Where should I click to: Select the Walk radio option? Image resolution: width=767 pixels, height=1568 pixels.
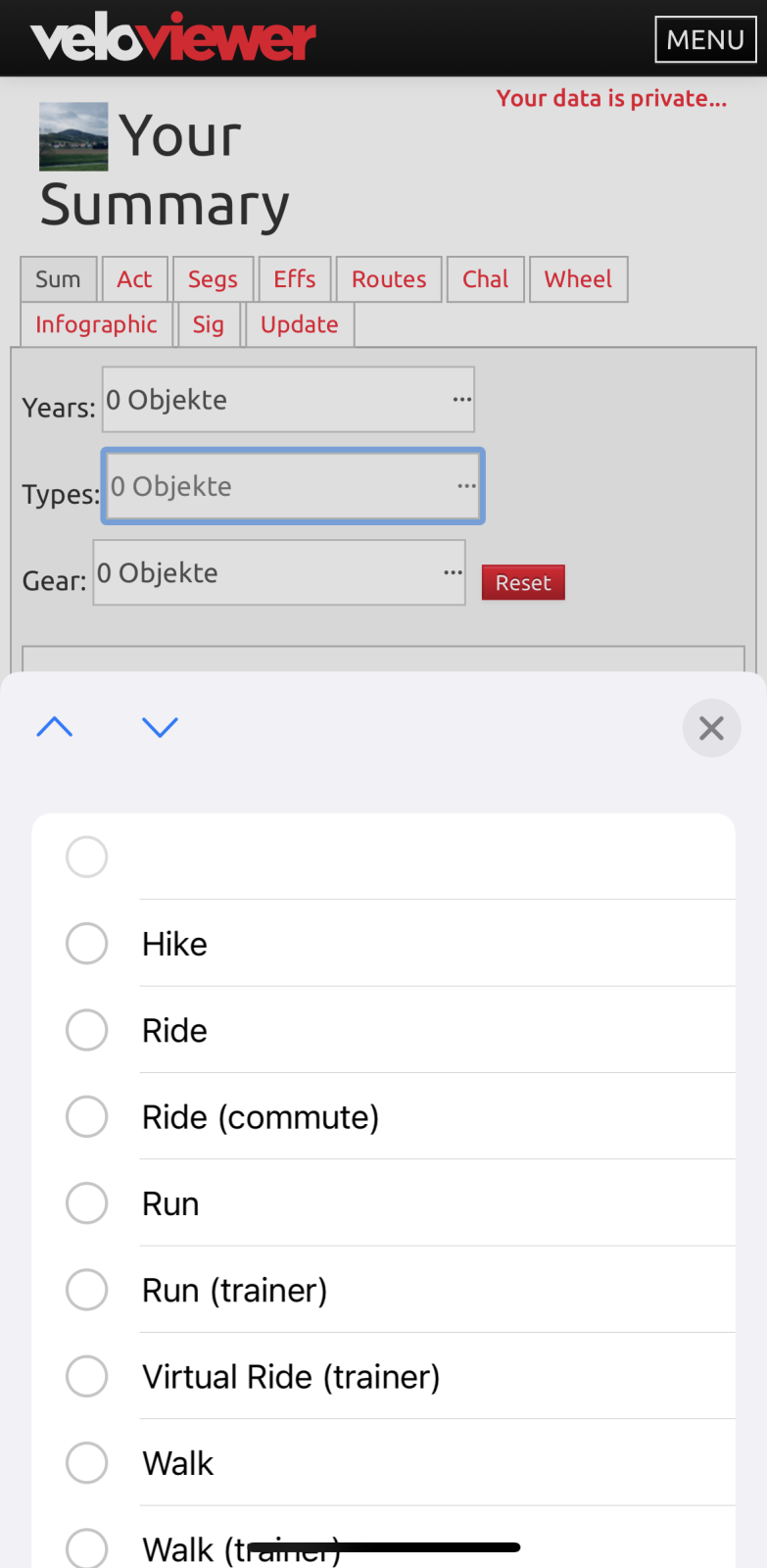coord(87,1463)
